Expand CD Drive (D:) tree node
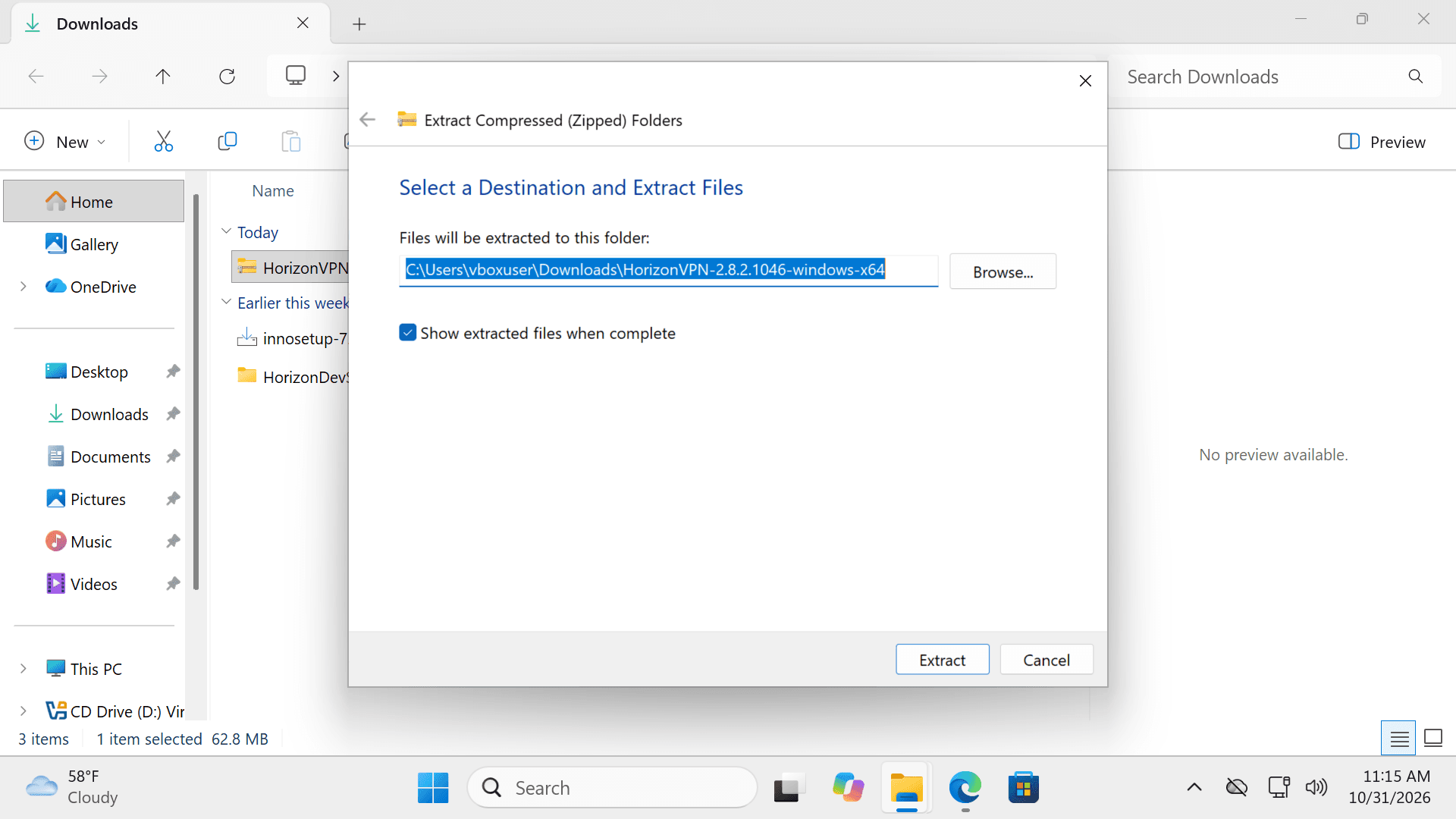Image resolution: width=1456 pixels, height=819 pixels. click(x=23, y=711)
